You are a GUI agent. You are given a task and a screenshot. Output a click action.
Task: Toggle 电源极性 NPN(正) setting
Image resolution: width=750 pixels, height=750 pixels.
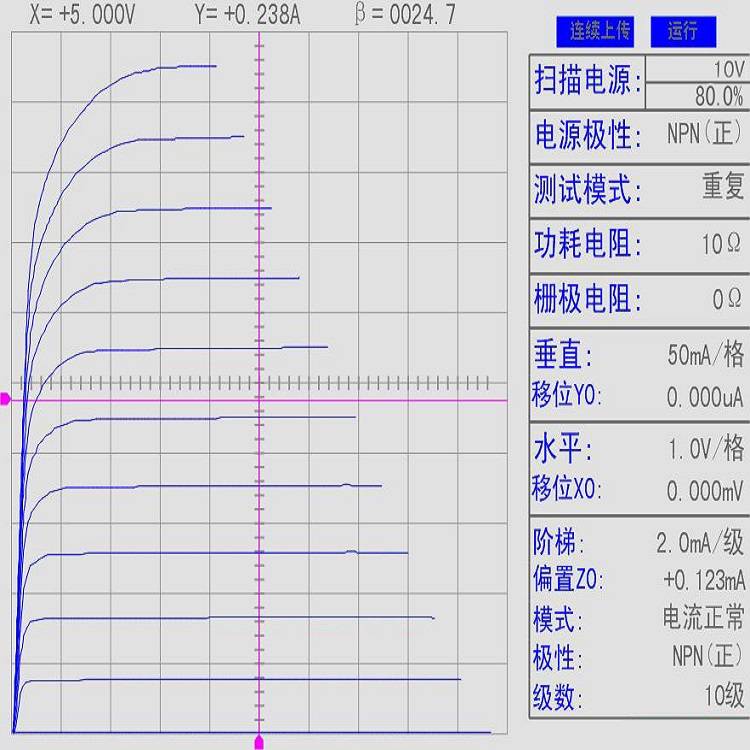coord(705,135)
